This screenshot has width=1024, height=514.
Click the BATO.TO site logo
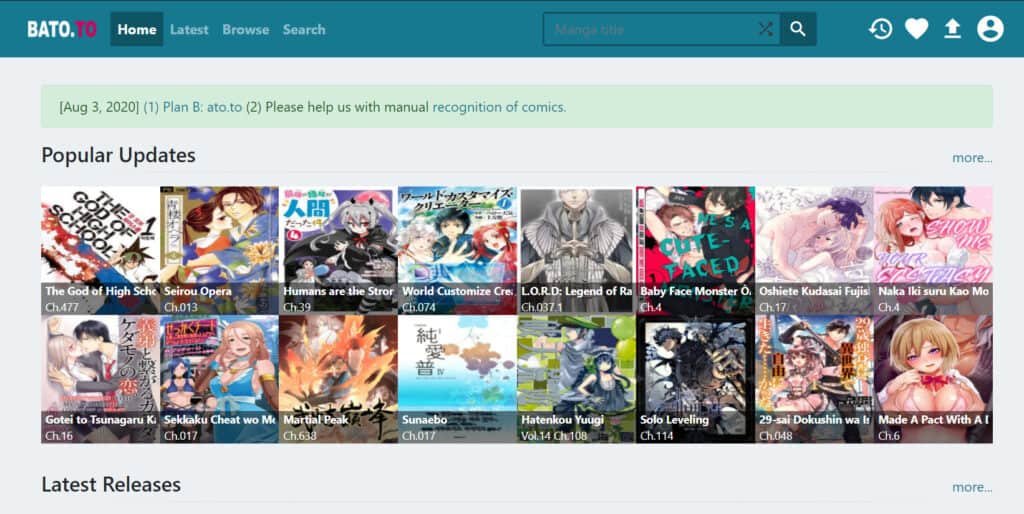pos(62,29)
